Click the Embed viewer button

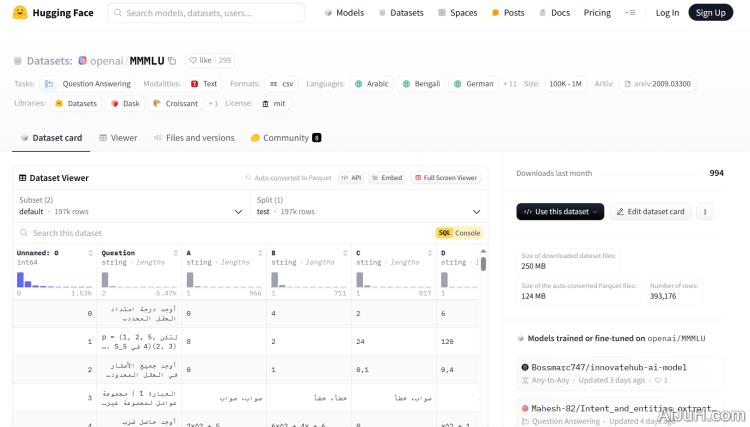point(387,178)
